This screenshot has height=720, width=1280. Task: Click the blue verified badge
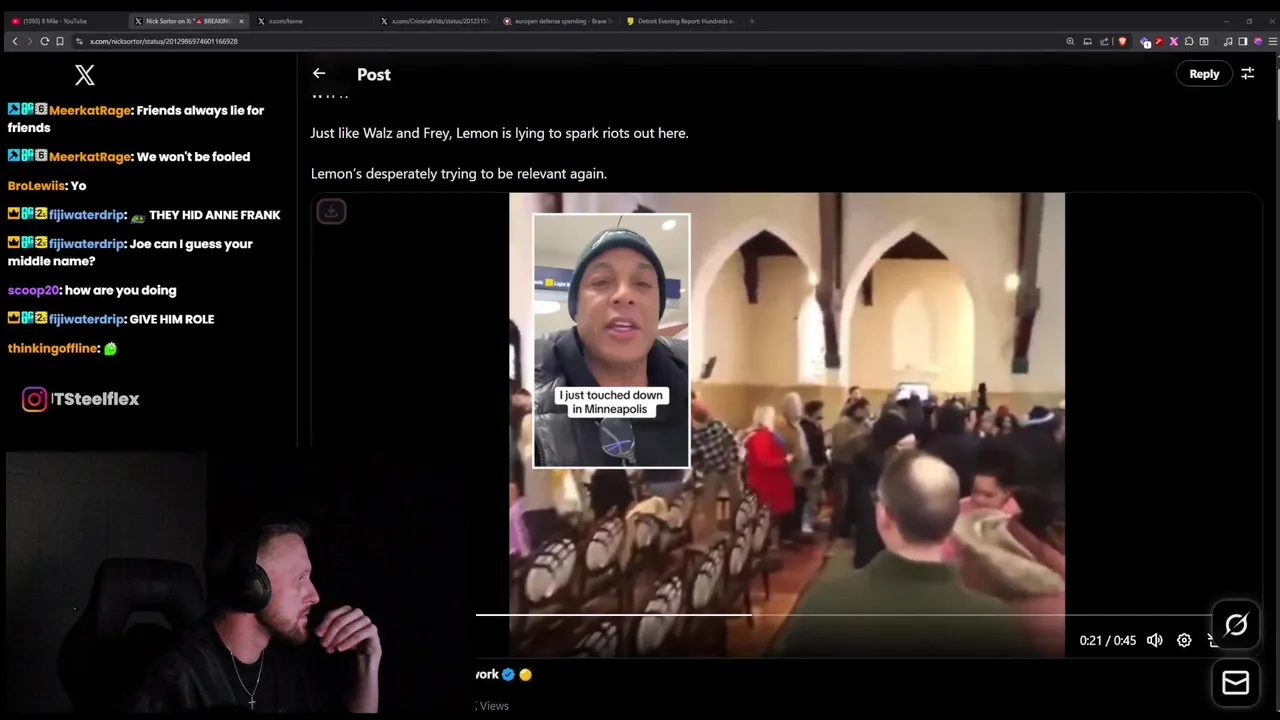[508, 674]
